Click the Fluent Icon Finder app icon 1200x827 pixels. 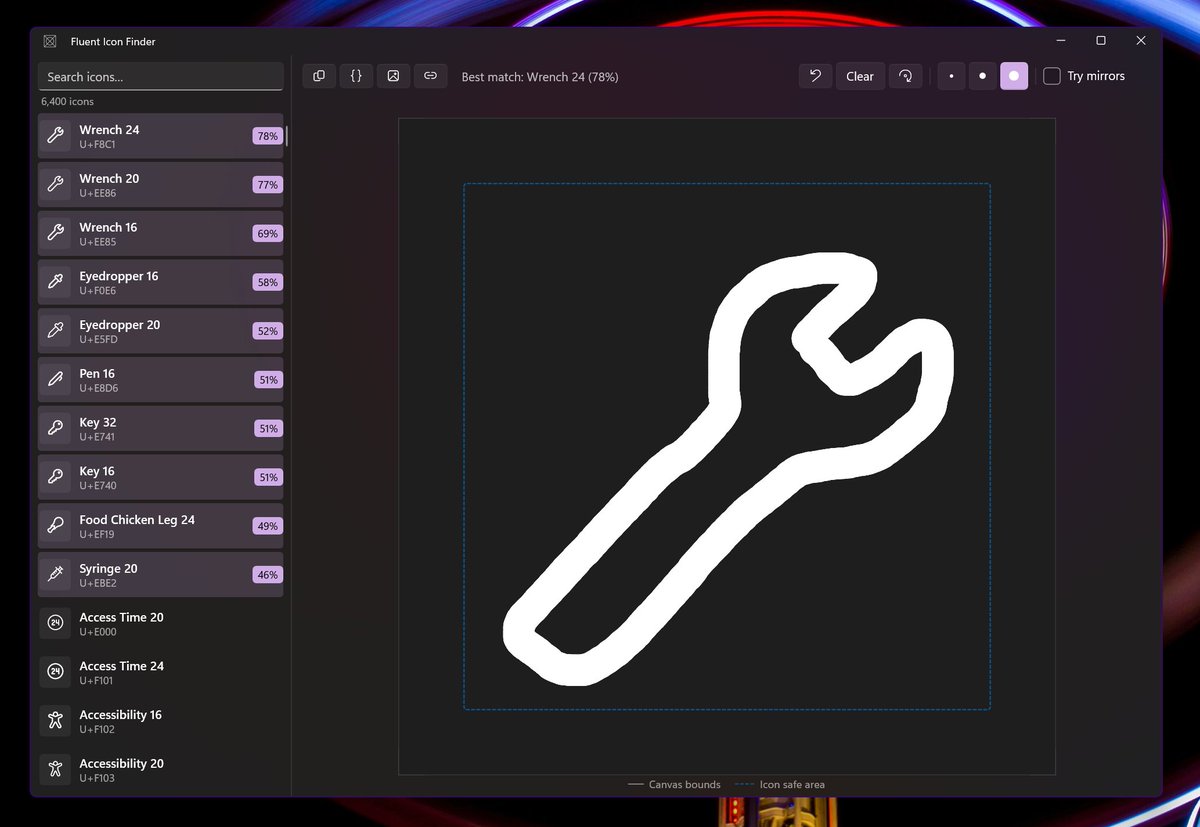pos(50,41)
